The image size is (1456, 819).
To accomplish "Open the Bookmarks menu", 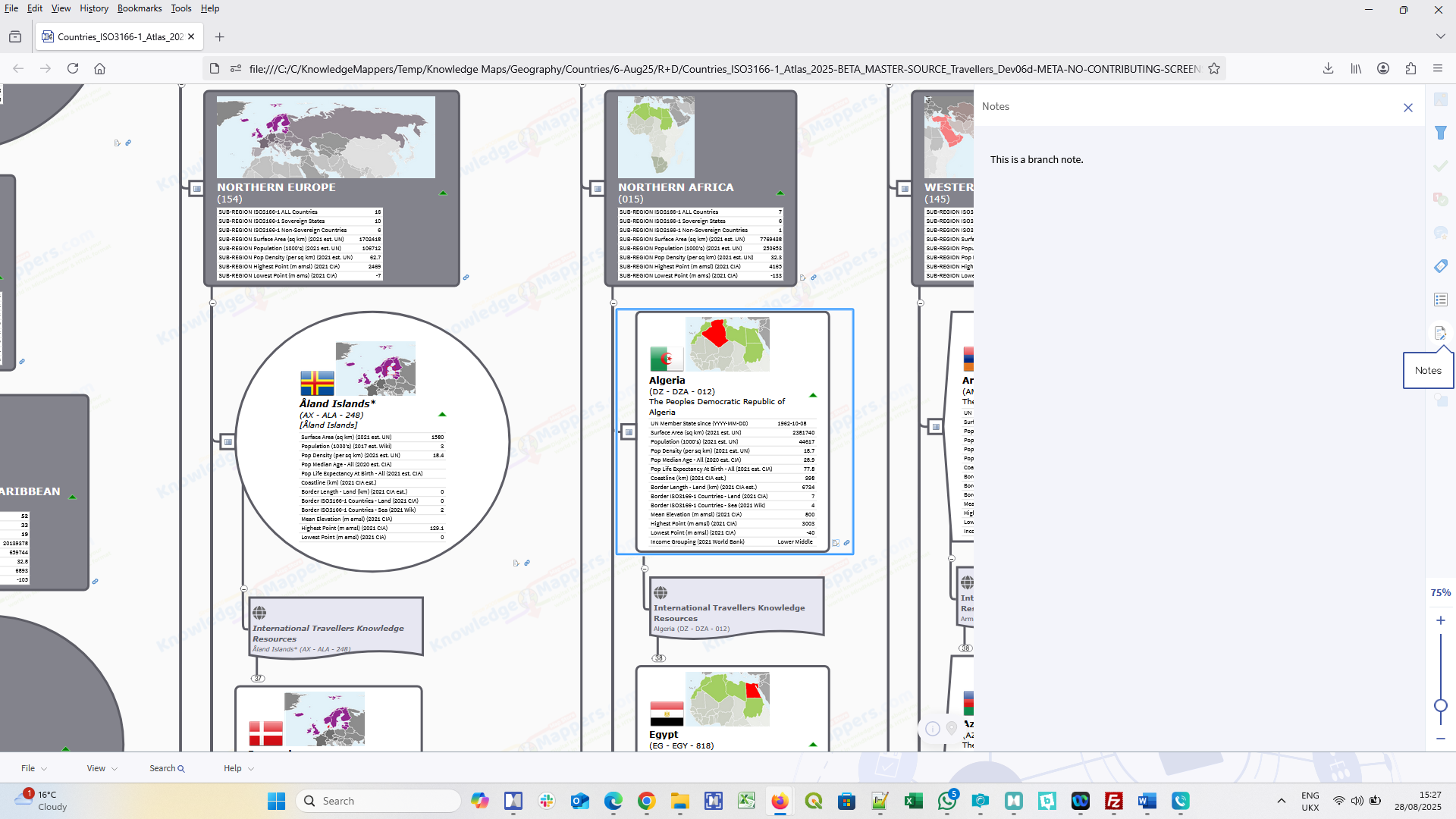I will (140, 8).
